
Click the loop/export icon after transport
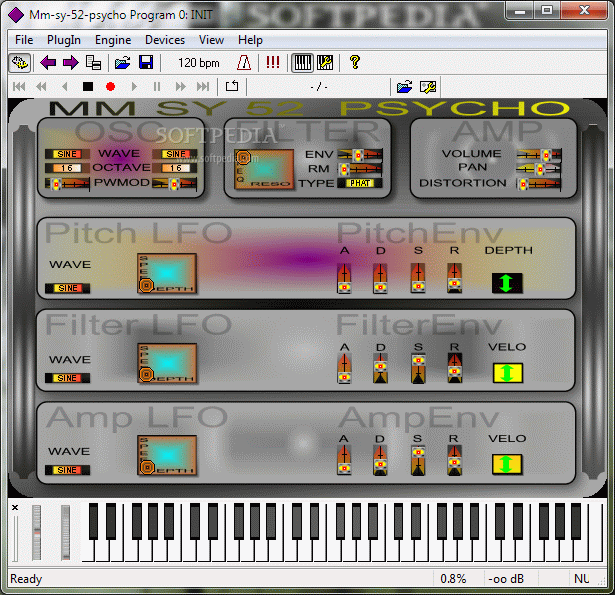click(232, 86)
